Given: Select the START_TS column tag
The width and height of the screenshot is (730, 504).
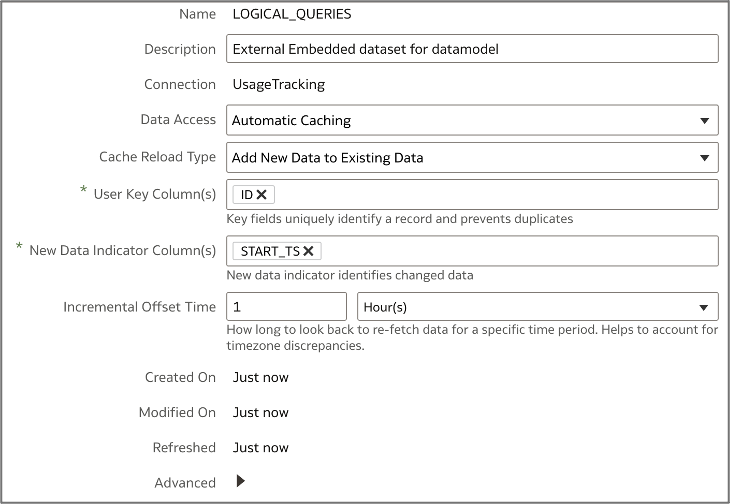Looking at the screenshot, I should pyautogui.click(x=270, y=252).
